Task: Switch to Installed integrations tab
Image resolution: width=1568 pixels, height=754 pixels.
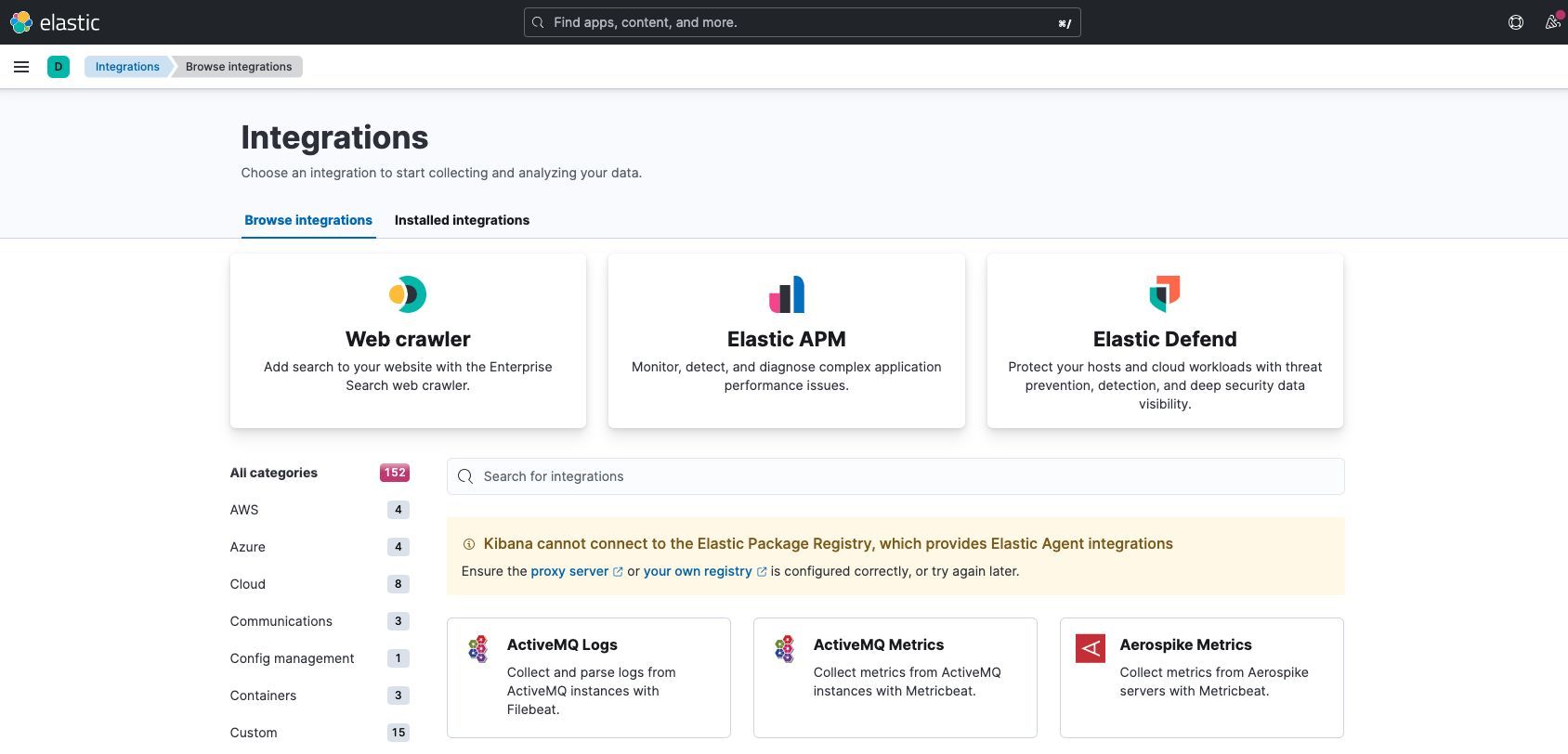Action: (462, 220)
